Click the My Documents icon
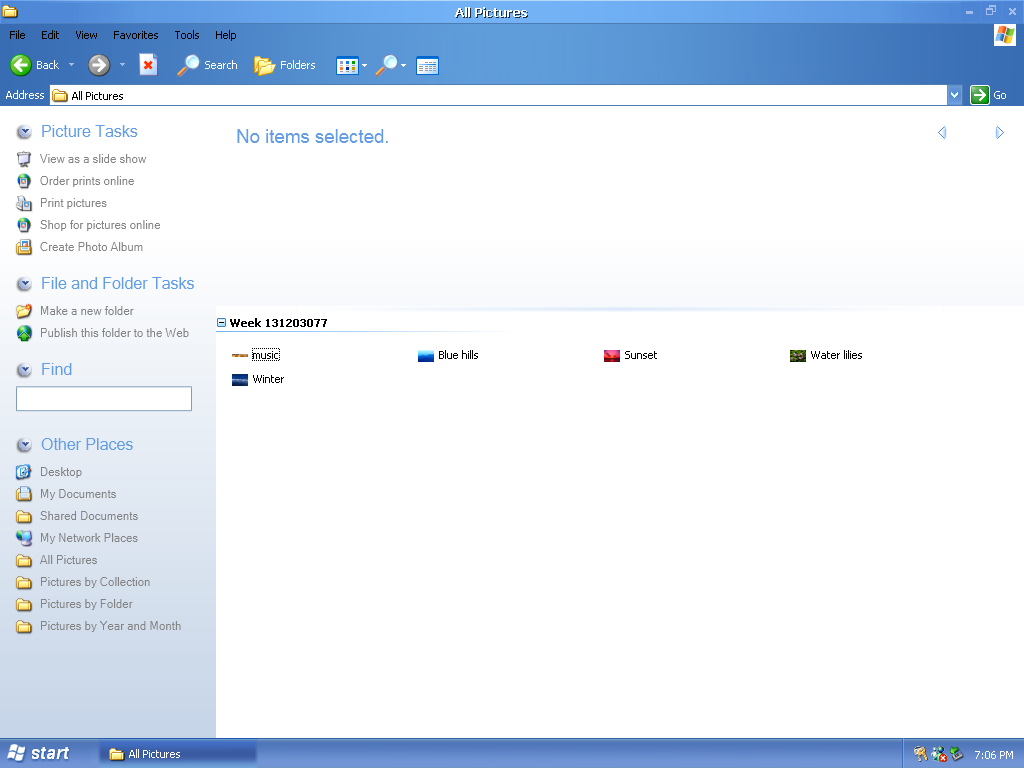Screen dimensions: 1024x768 [x=24, y=494]
